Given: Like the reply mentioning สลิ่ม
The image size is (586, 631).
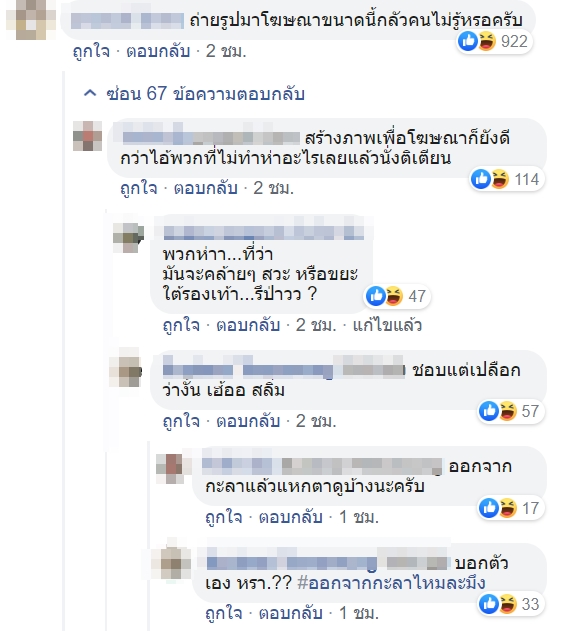Looking at the screenshot, I should (181, 421).
